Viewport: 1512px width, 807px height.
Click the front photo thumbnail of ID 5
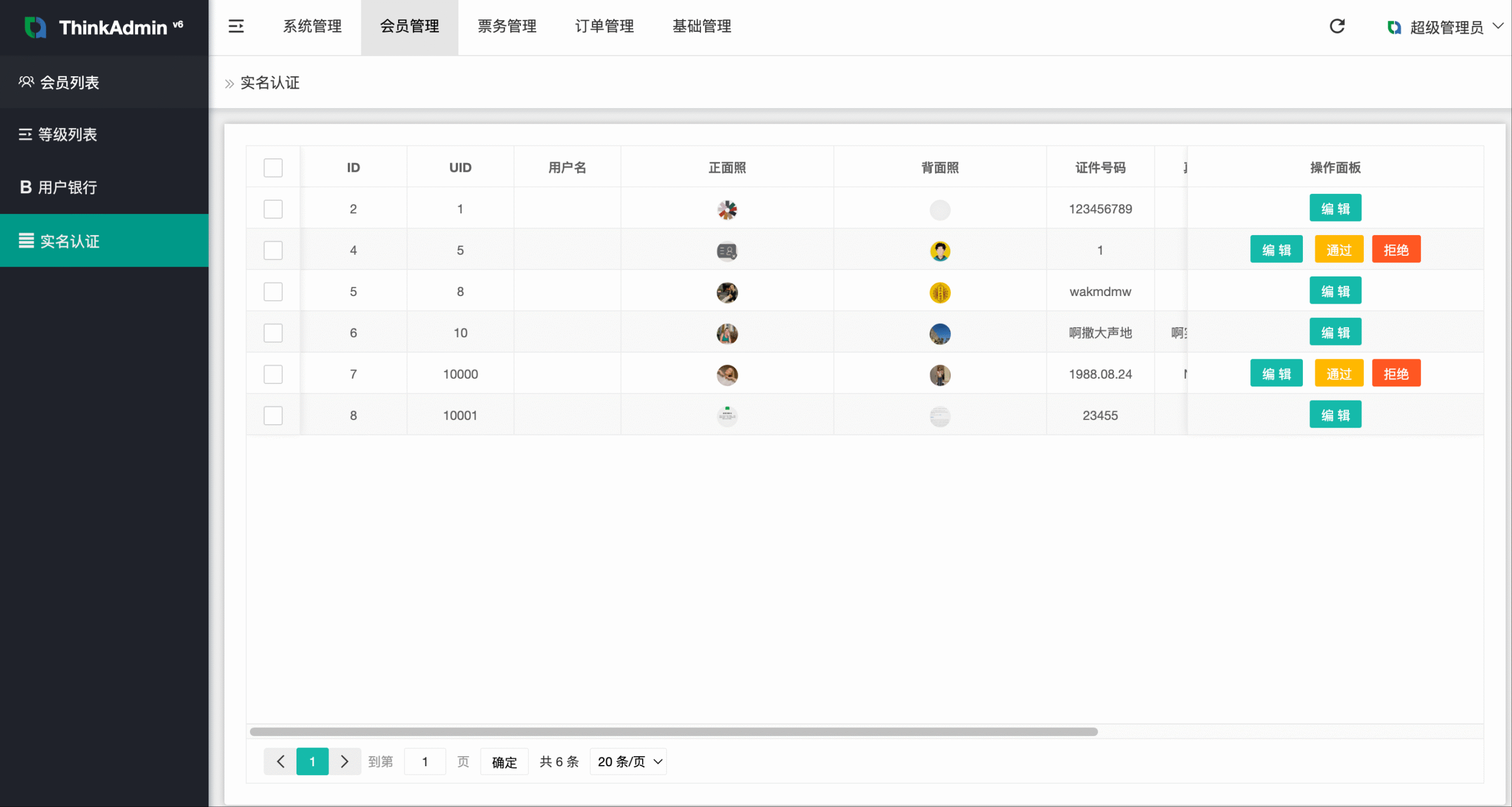click(727, 292)
